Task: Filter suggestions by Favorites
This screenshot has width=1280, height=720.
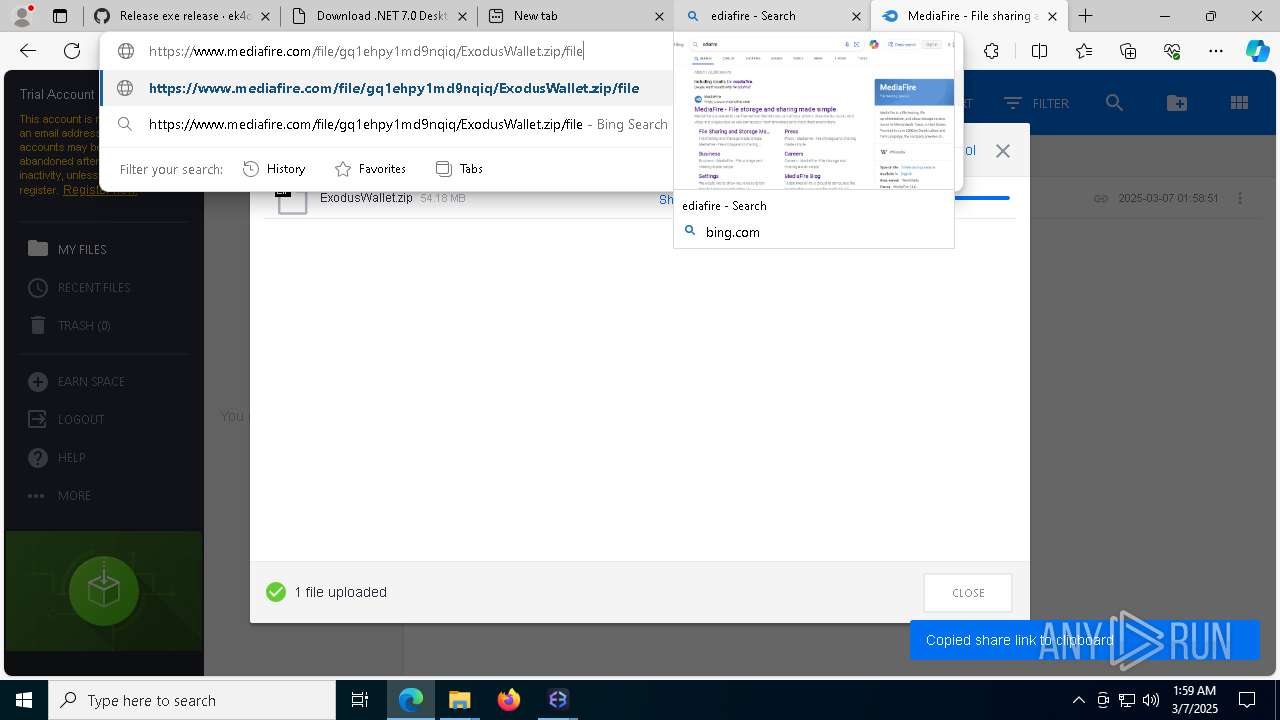Action: (370, 169)
